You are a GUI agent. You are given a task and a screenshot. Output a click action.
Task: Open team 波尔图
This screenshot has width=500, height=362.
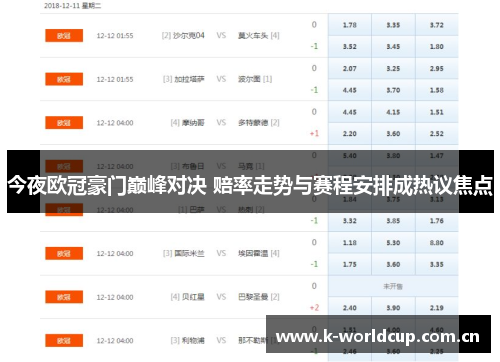(249, 79)
